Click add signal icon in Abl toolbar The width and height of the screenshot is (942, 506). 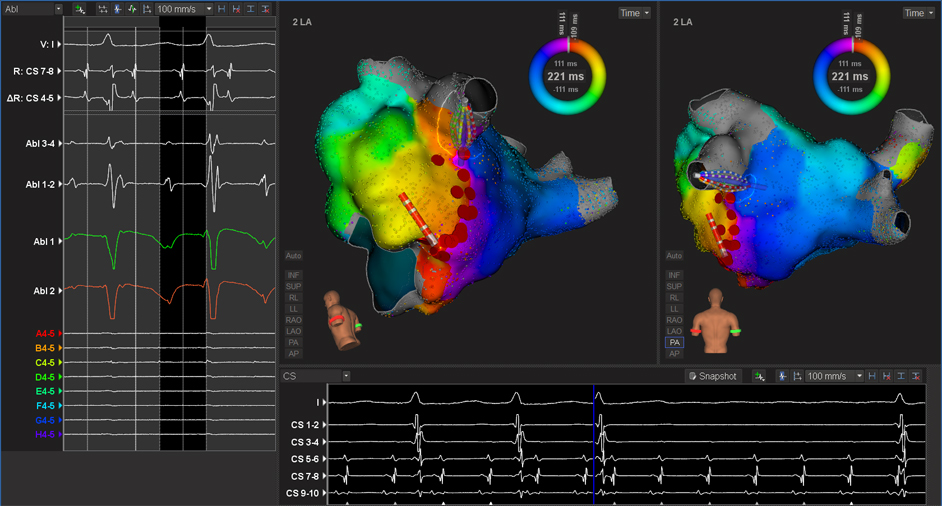79,8
